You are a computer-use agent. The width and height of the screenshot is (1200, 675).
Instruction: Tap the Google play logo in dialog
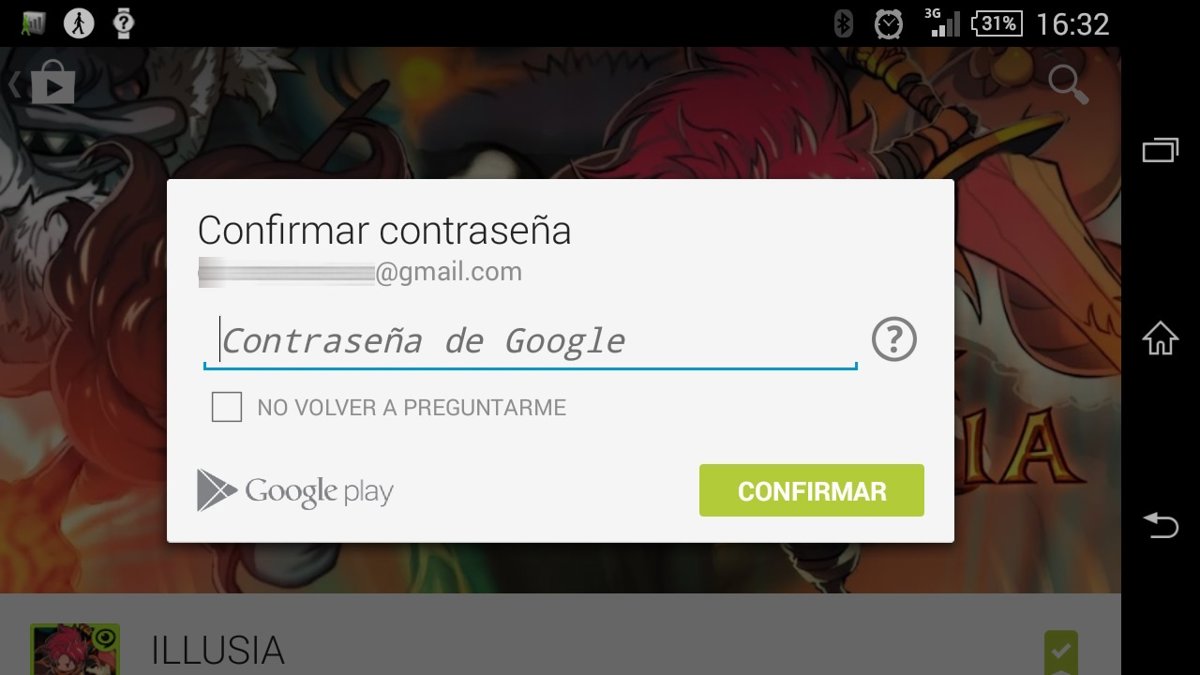click(x=295, y=490)
